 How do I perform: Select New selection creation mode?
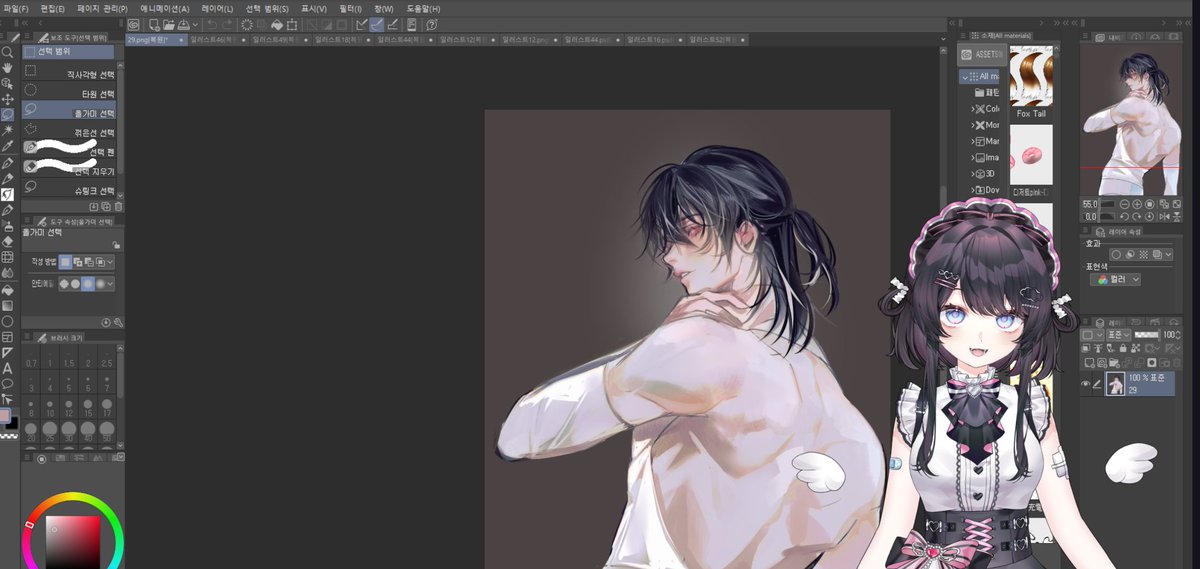[65, 261]
